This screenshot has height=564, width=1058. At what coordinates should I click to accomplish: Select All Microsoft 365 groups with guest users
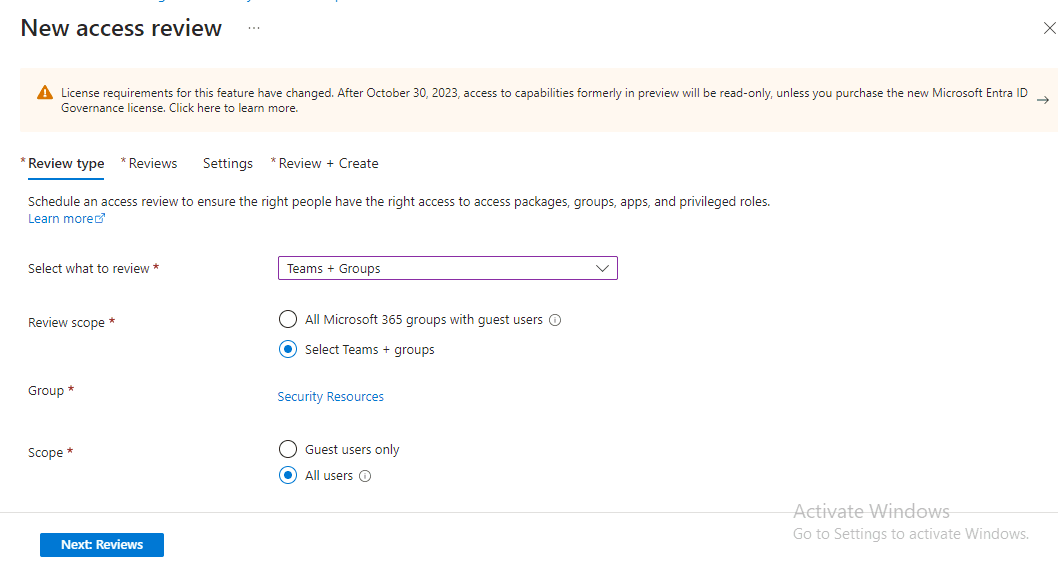(x=288, y=320)
